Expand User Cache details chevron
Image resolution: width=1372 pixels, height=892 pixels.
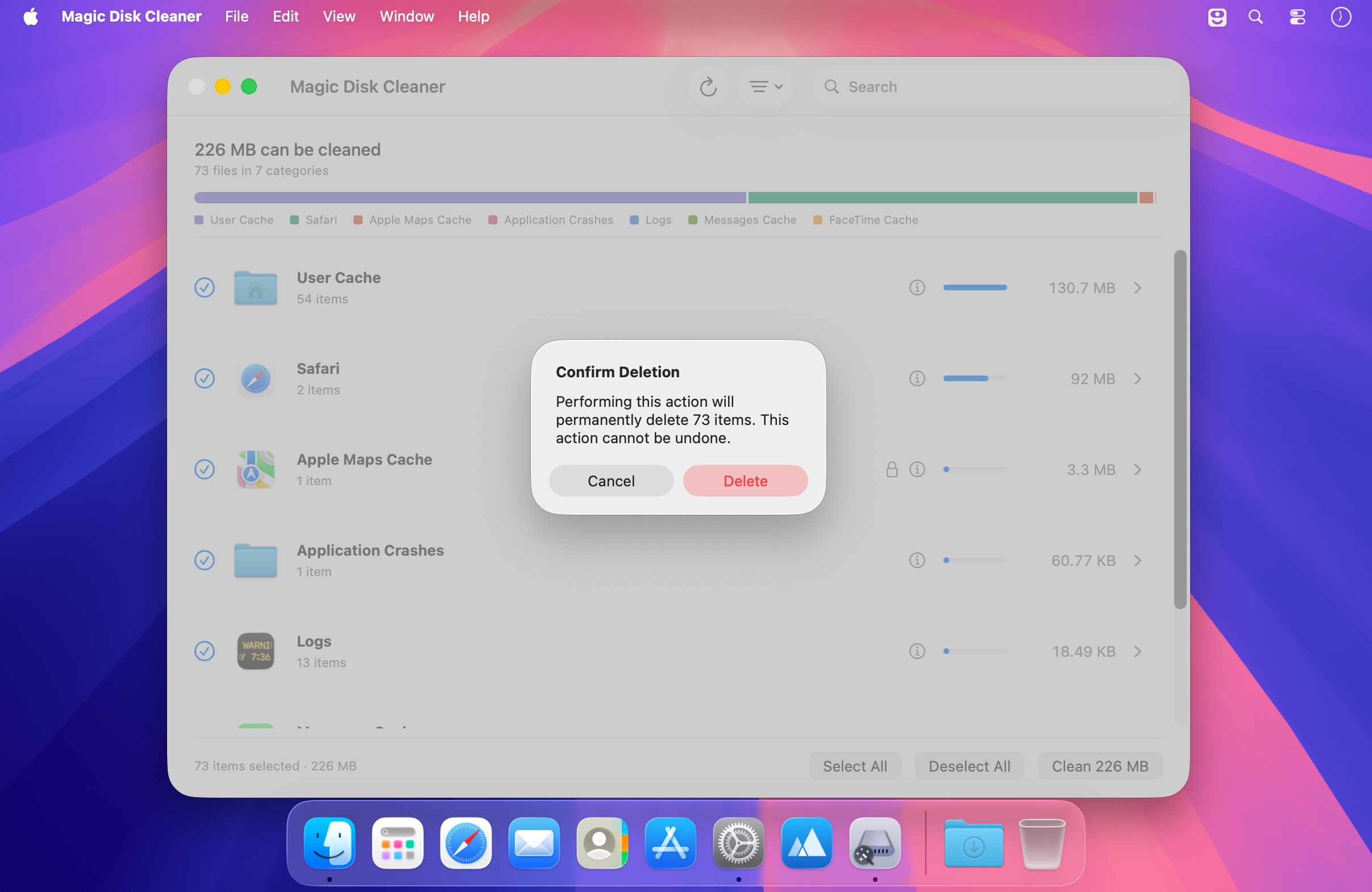tap(1137, 287)
